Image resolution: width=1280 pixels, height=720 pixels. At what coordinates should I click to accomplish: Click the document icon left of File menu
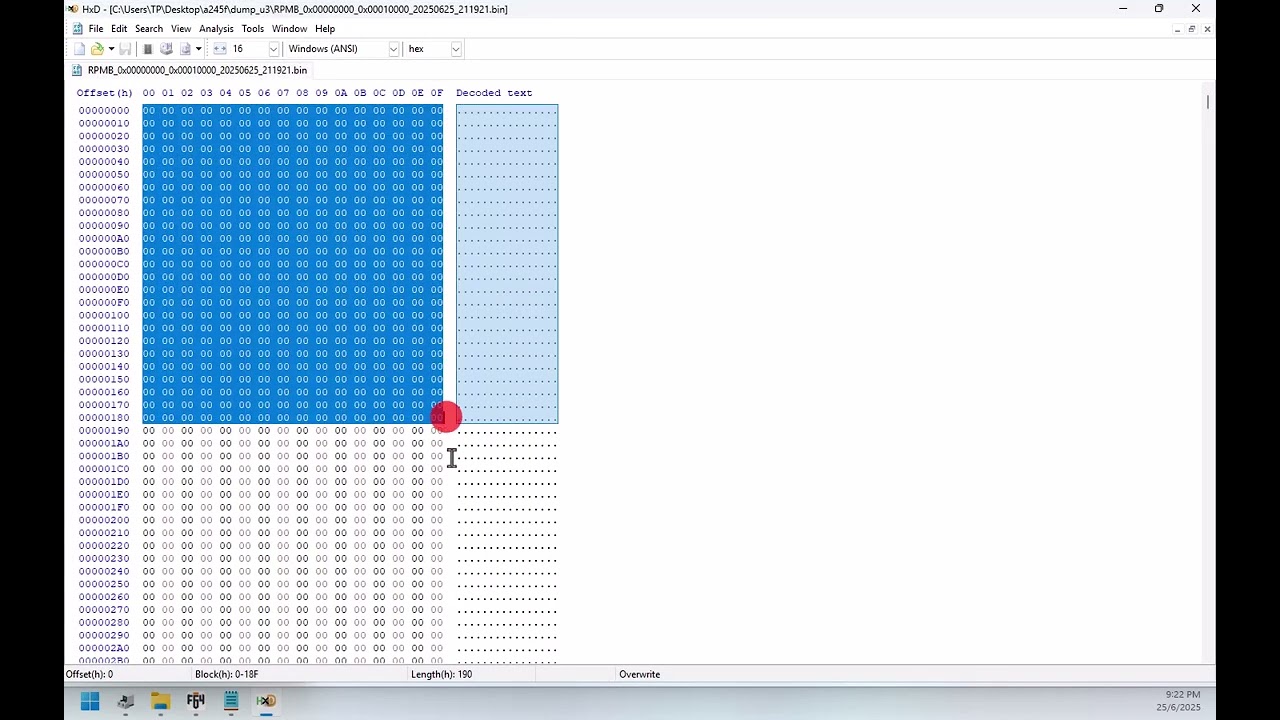coord(77,29)
